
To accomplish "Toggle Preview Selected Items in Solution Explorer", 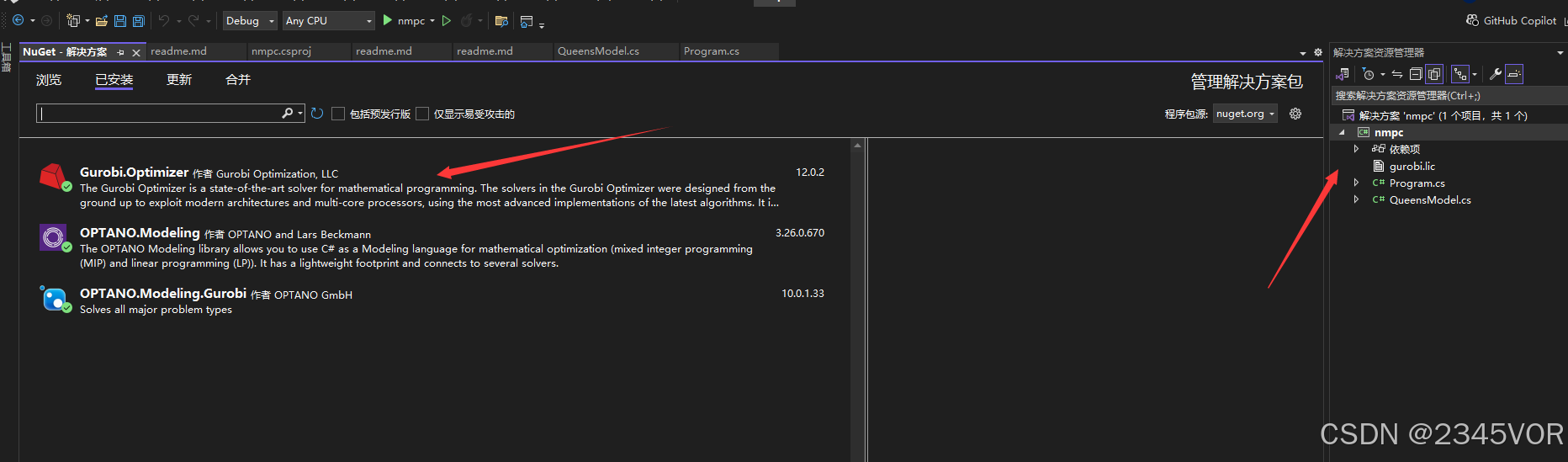I will click(x=1514, y=74).
